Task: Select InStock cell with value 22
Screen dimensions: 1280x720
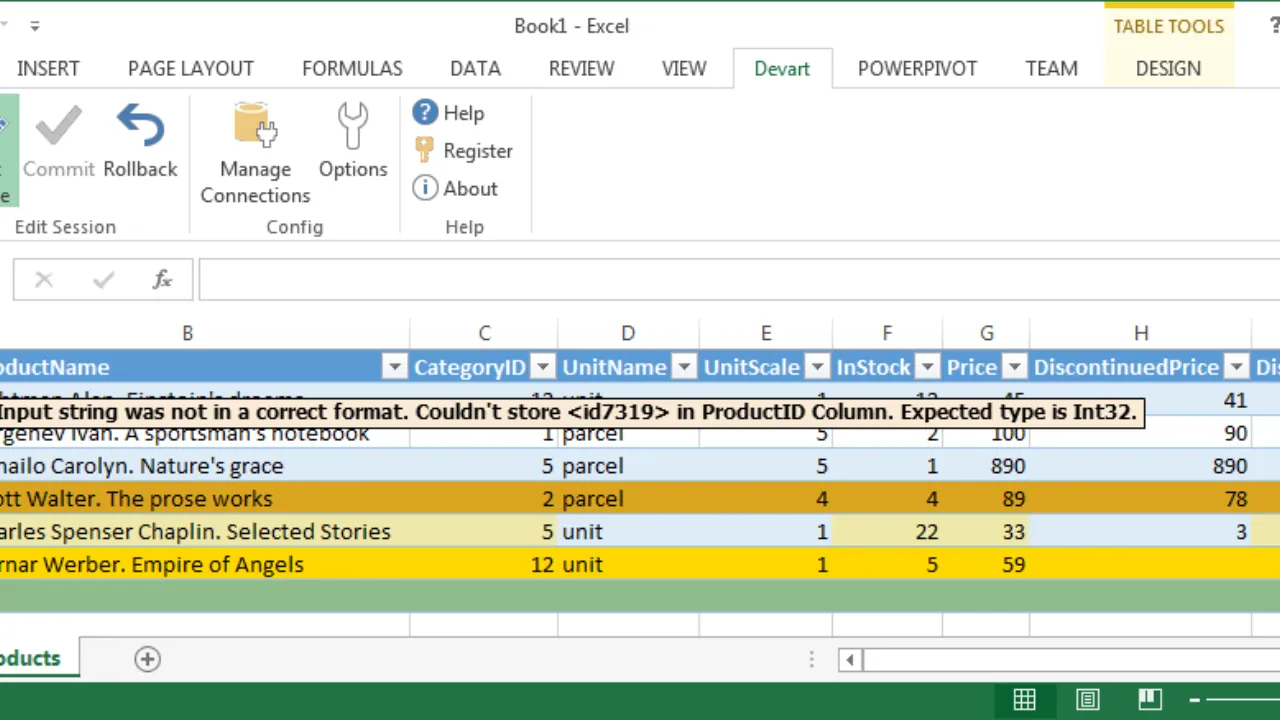Action: (887, 532)
